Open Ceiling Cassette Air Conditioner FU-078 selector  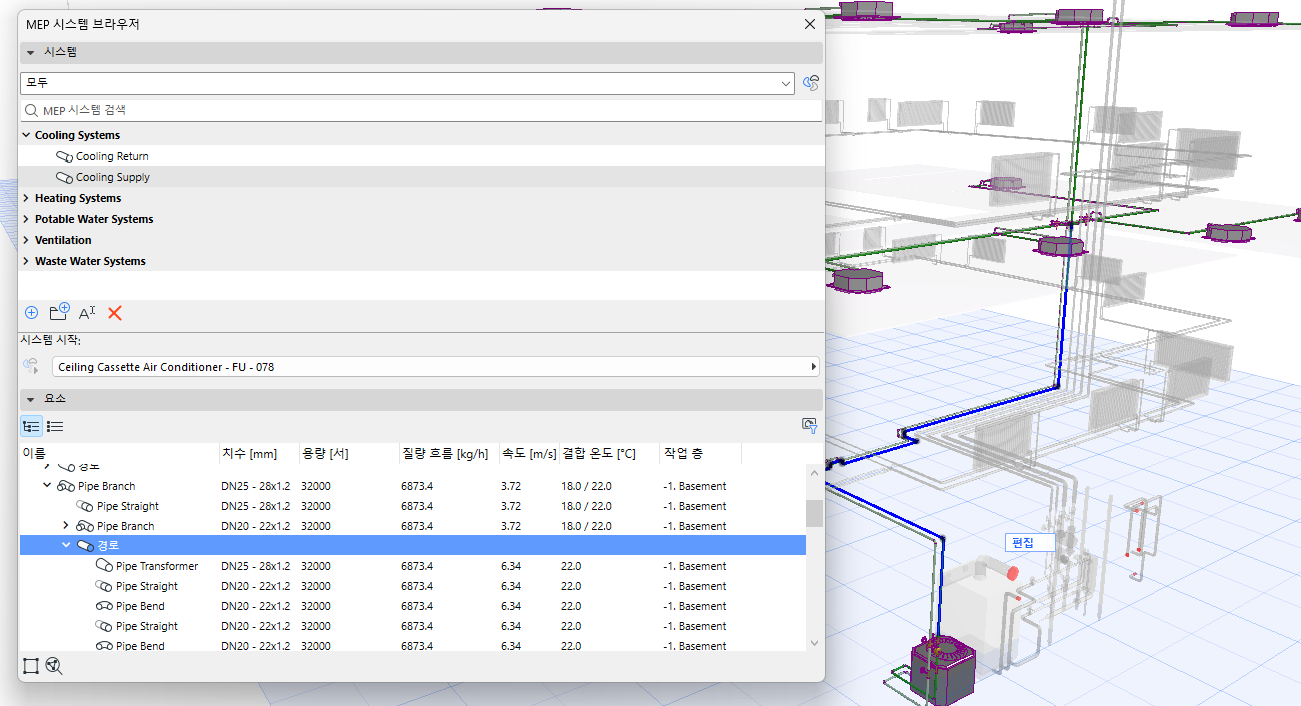tap(435, 367)
